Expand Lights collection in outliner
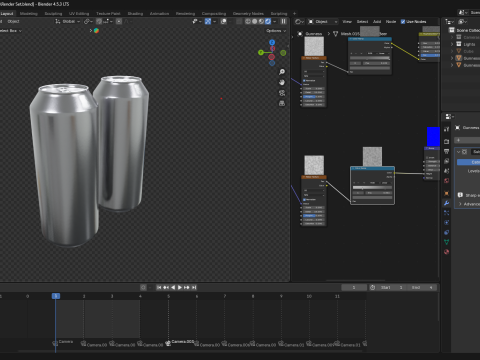480x360 pixels. pyautogui.click(x=452, y=44)
